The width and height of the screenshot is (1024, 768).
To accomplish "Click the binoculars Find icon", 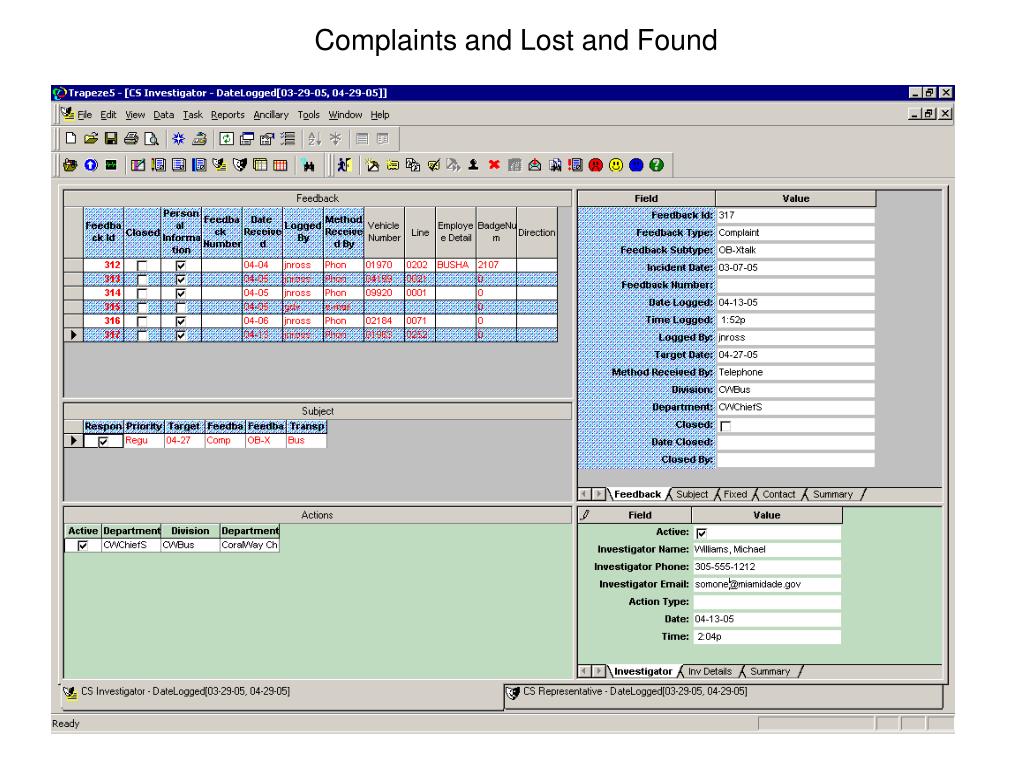I will pyautogui.click(x=308, y=165).
